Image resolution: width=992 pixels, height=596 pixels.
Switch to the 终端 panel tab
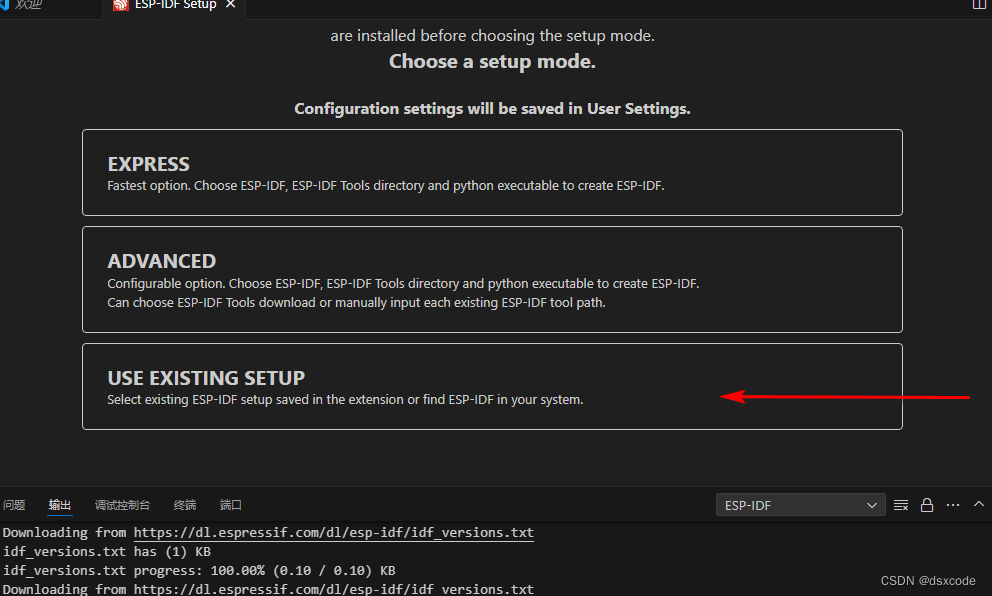tap(184, 505)
